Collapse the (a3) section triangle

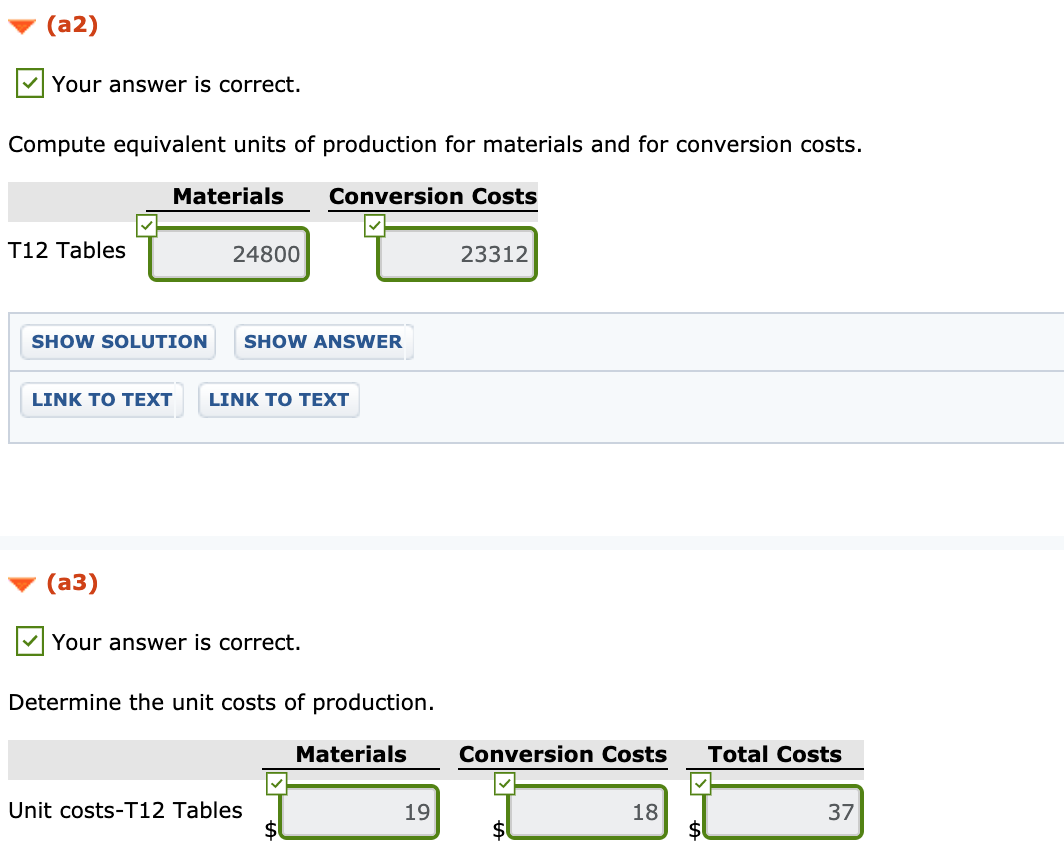21,584
